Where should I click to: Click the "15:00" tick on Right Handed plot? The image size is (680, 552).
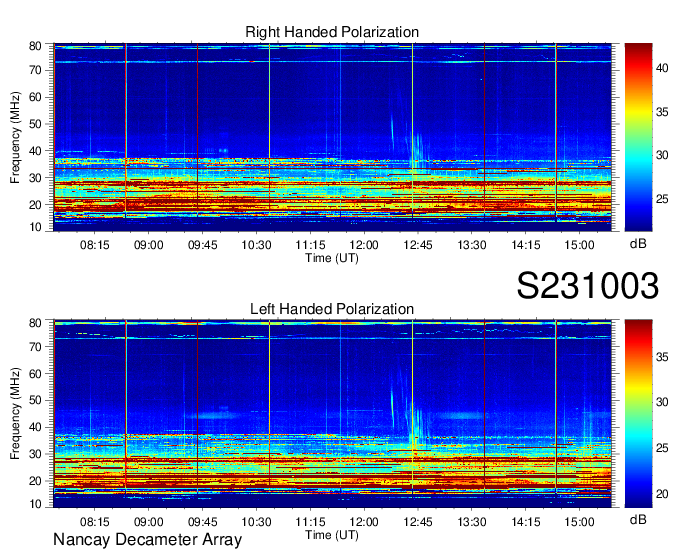[x=579, y=245]
